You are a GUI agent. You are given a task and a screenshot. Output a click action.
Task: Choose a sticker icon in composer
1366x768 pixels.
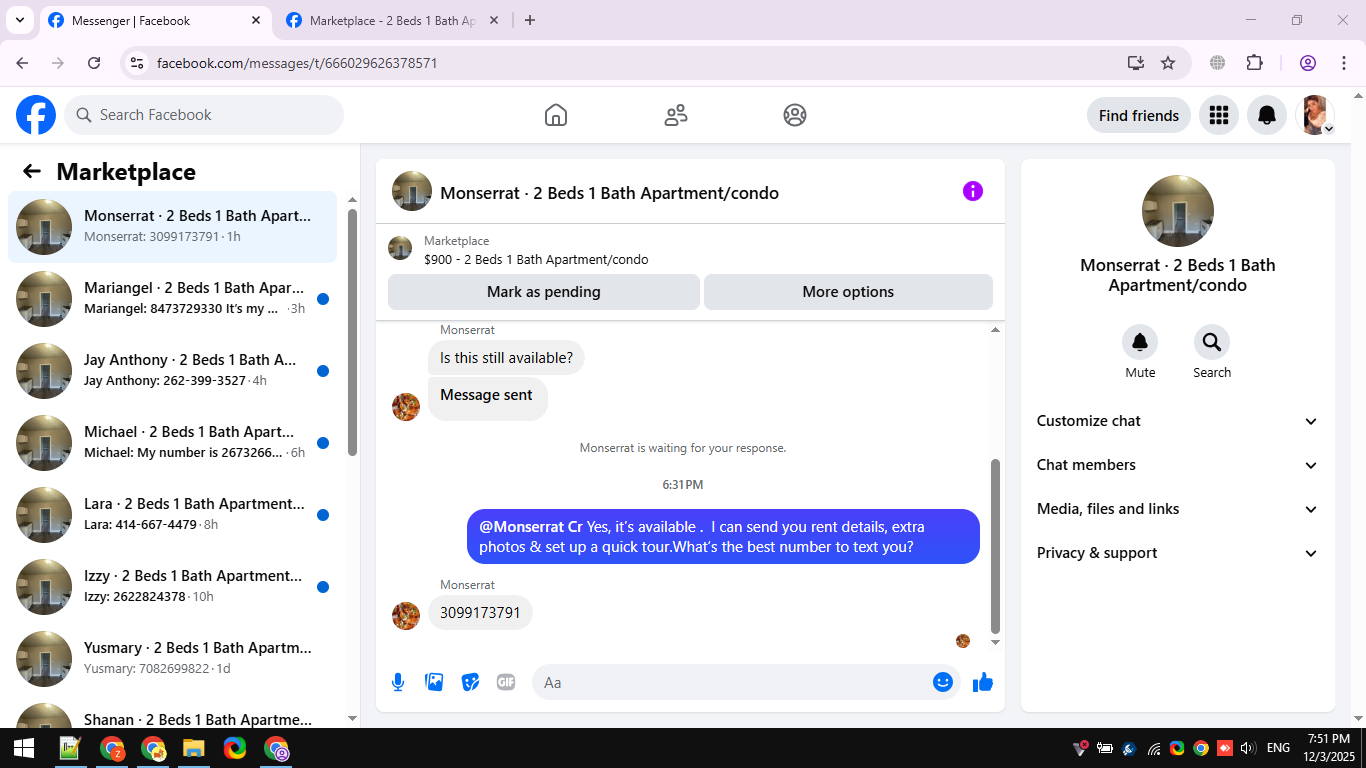(470, 682)
